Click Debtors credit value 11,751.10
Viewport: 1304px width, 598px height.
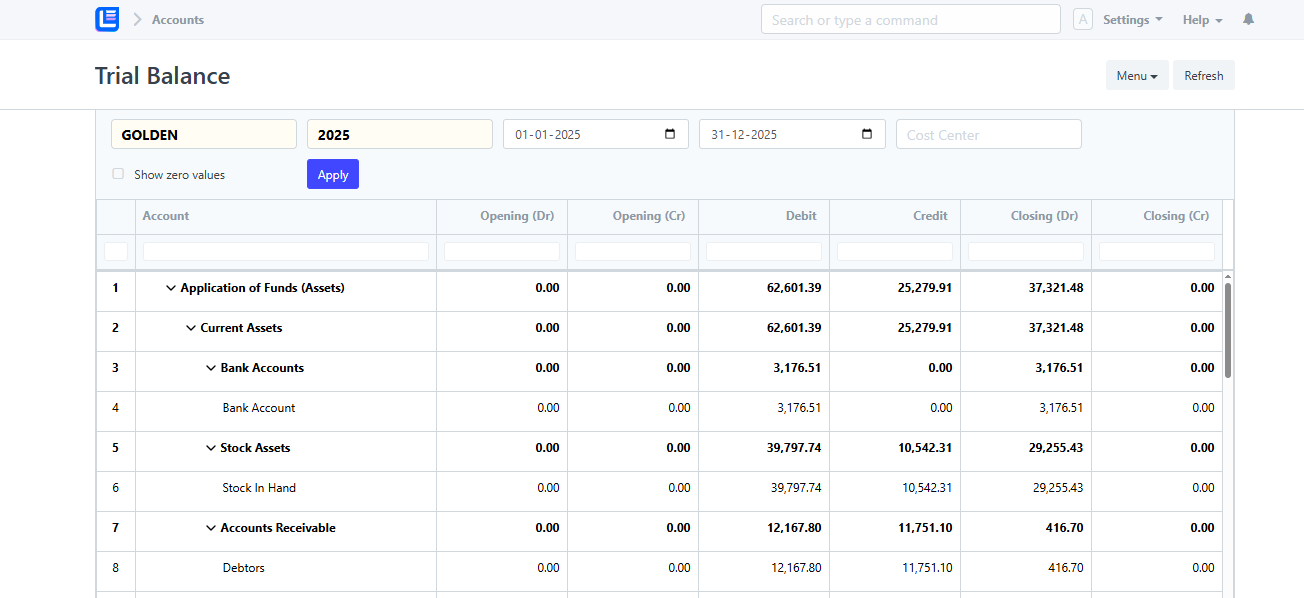coord(927,568)
